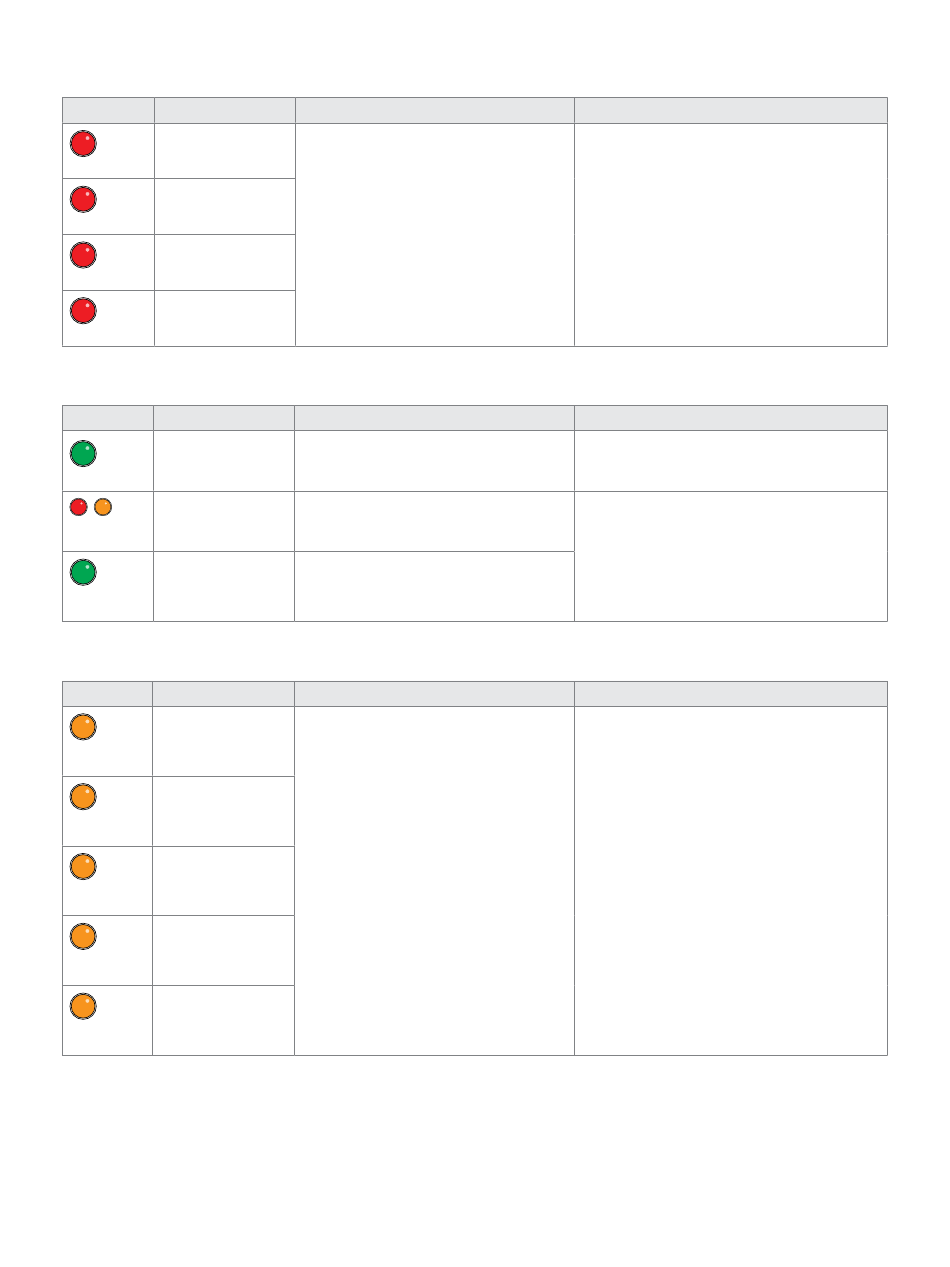Click the gray header row of the top table
This screenshot has height=1267, width=950.
coord(475,110)
